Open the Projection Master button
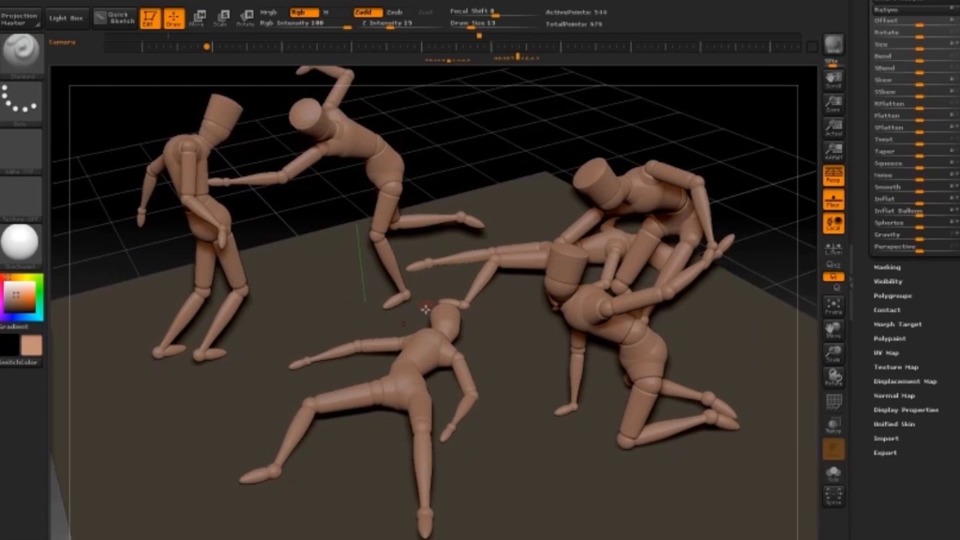This screenshot has height=540, width=960. [21, 18]
